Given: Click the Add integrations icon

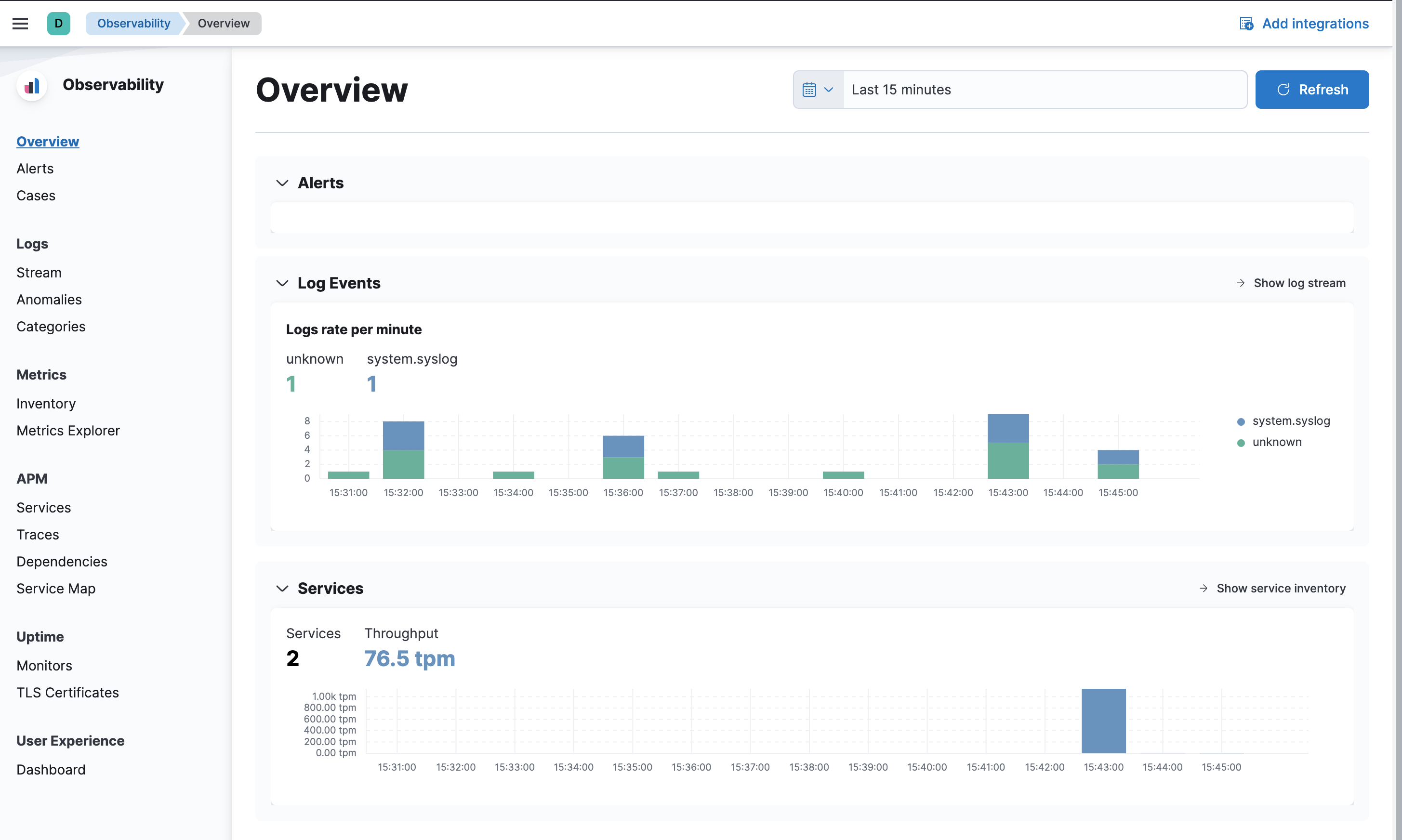Looking at the screenshot, I should click(x=1246, y=23).
